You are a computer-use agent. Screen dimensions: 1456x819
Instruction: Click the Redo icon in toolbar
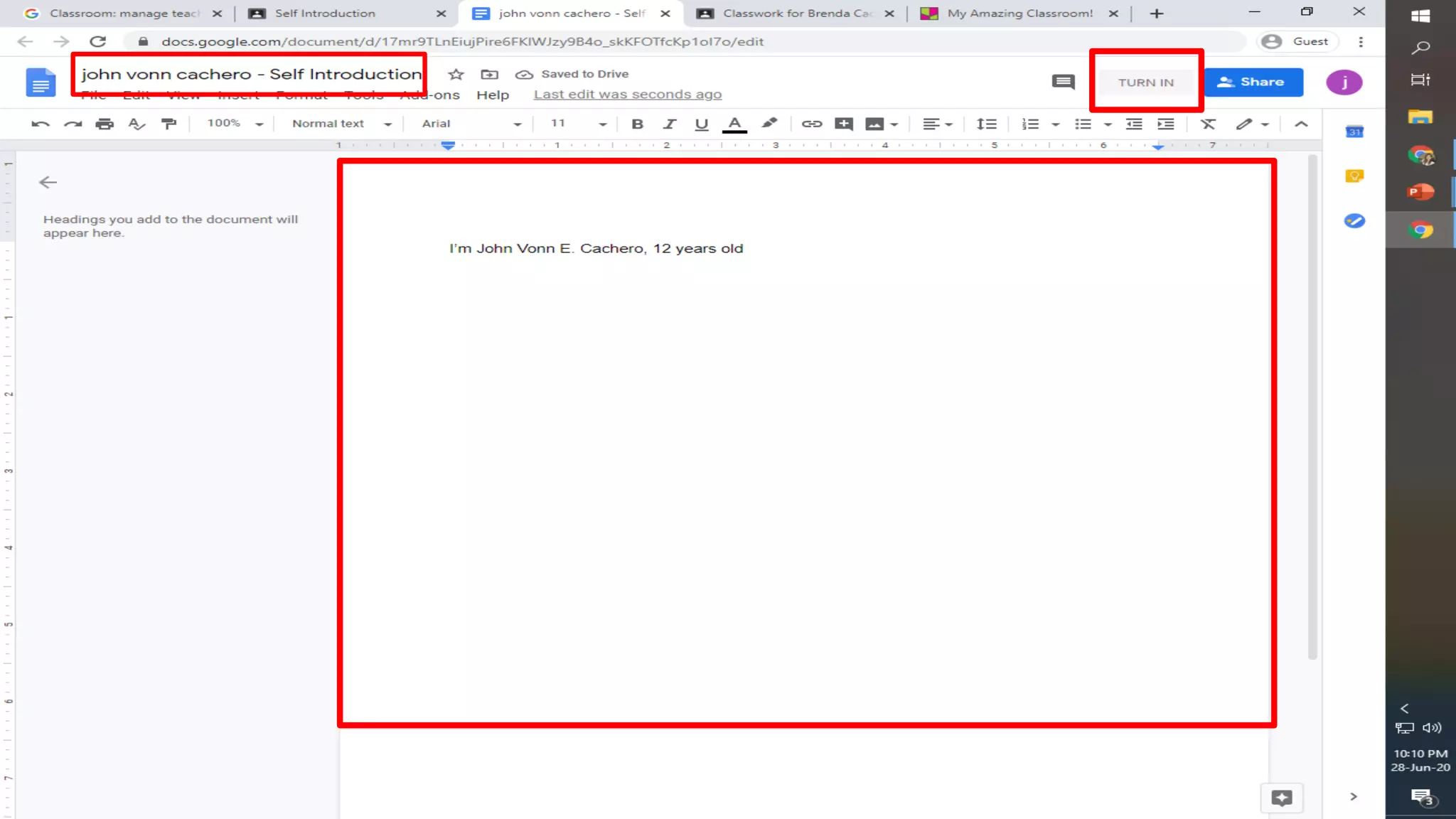[73, 124]
